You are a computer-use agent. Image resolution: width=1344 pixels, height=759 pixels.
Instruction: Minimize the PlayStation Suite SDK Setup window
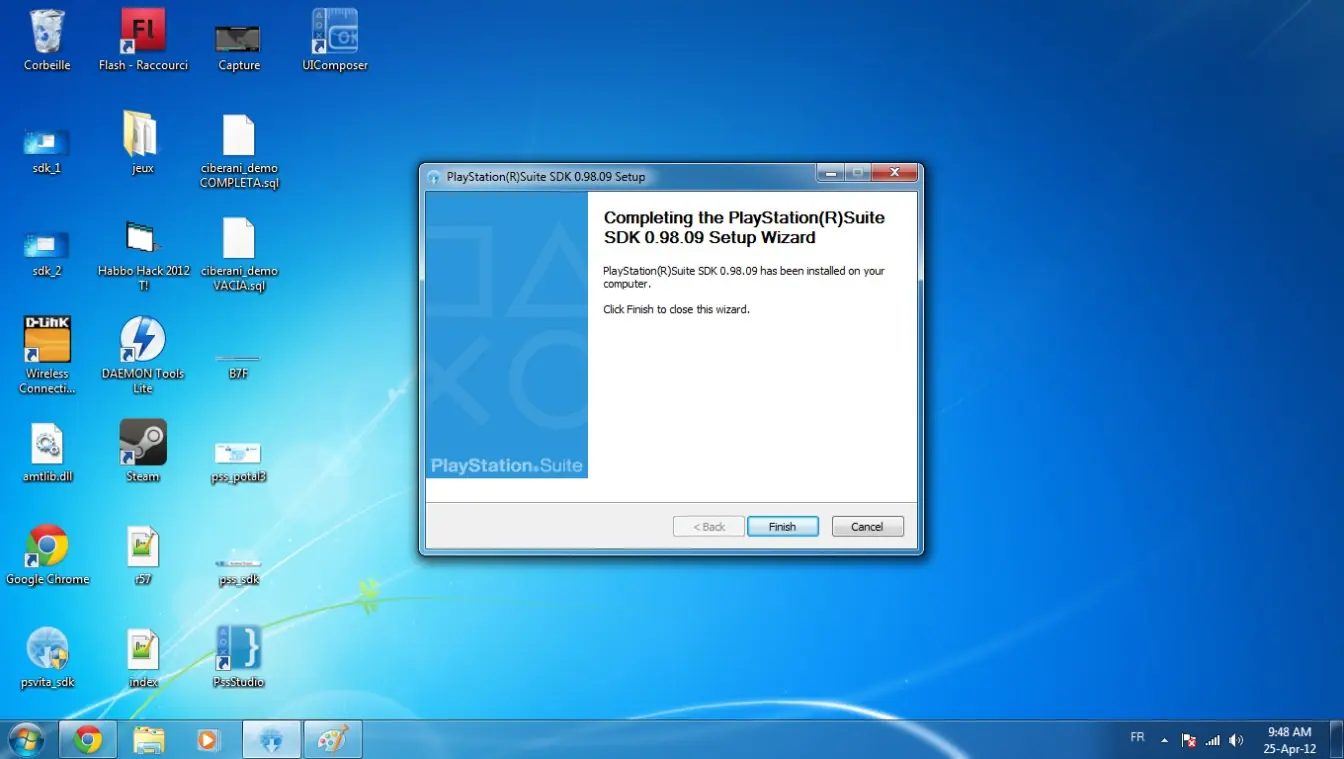pos(831,174)
